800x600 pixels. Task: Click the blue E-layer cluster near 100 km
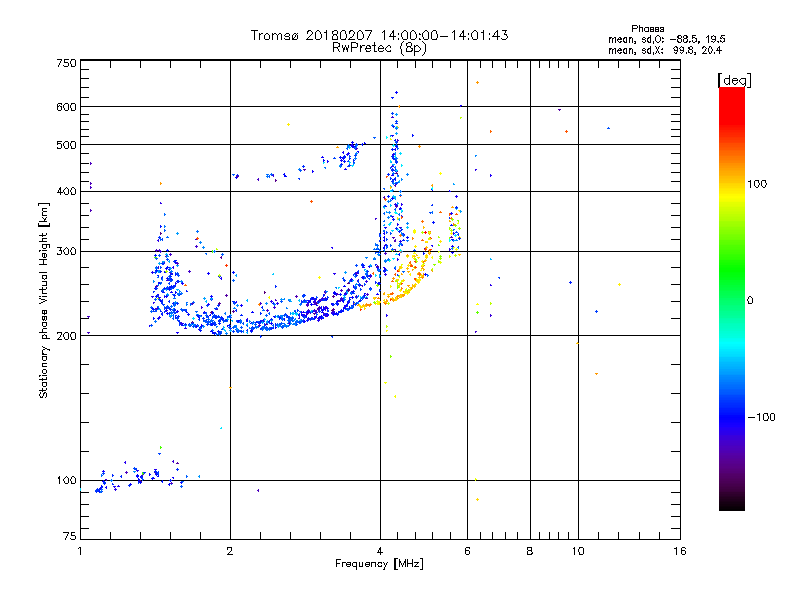tap(140, 478)
